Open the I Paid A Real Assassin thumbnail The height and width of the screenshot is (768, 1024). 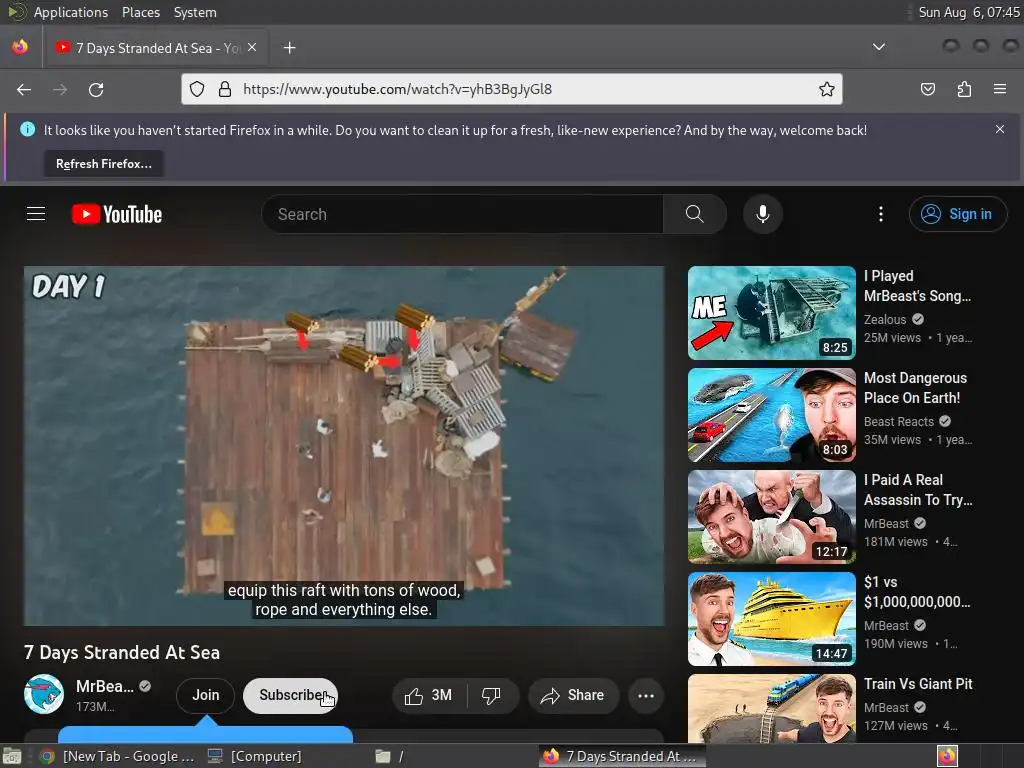click(x=772, y=517)
